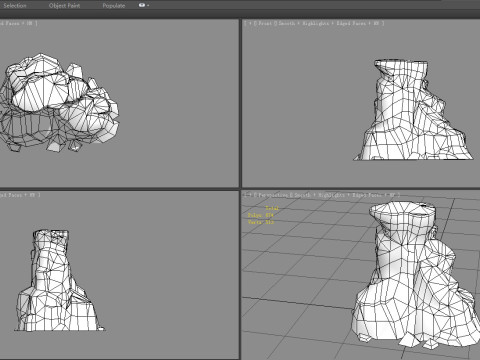Click the yellow Verts count statistic
Viewport: 480px width, 360px height.
261,222
